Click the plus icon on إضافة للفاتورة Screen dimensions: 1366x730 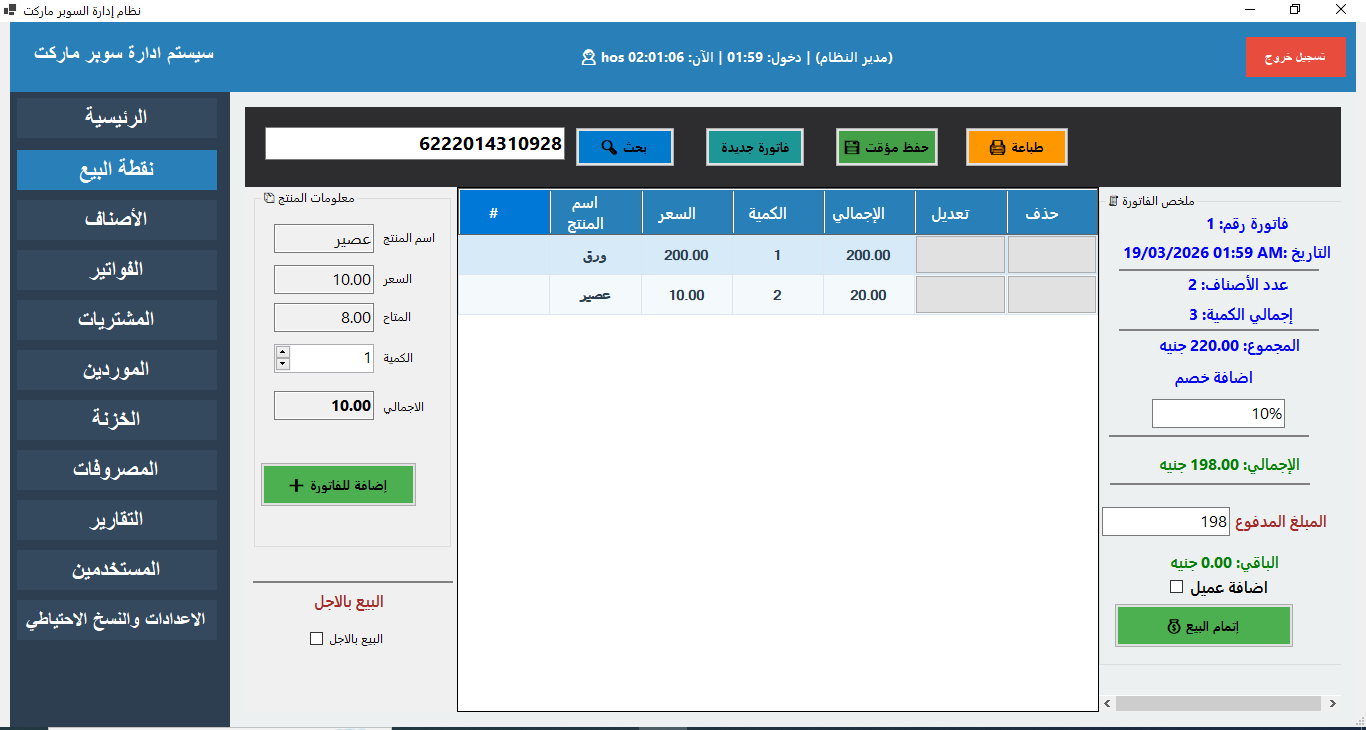(296, 485)
